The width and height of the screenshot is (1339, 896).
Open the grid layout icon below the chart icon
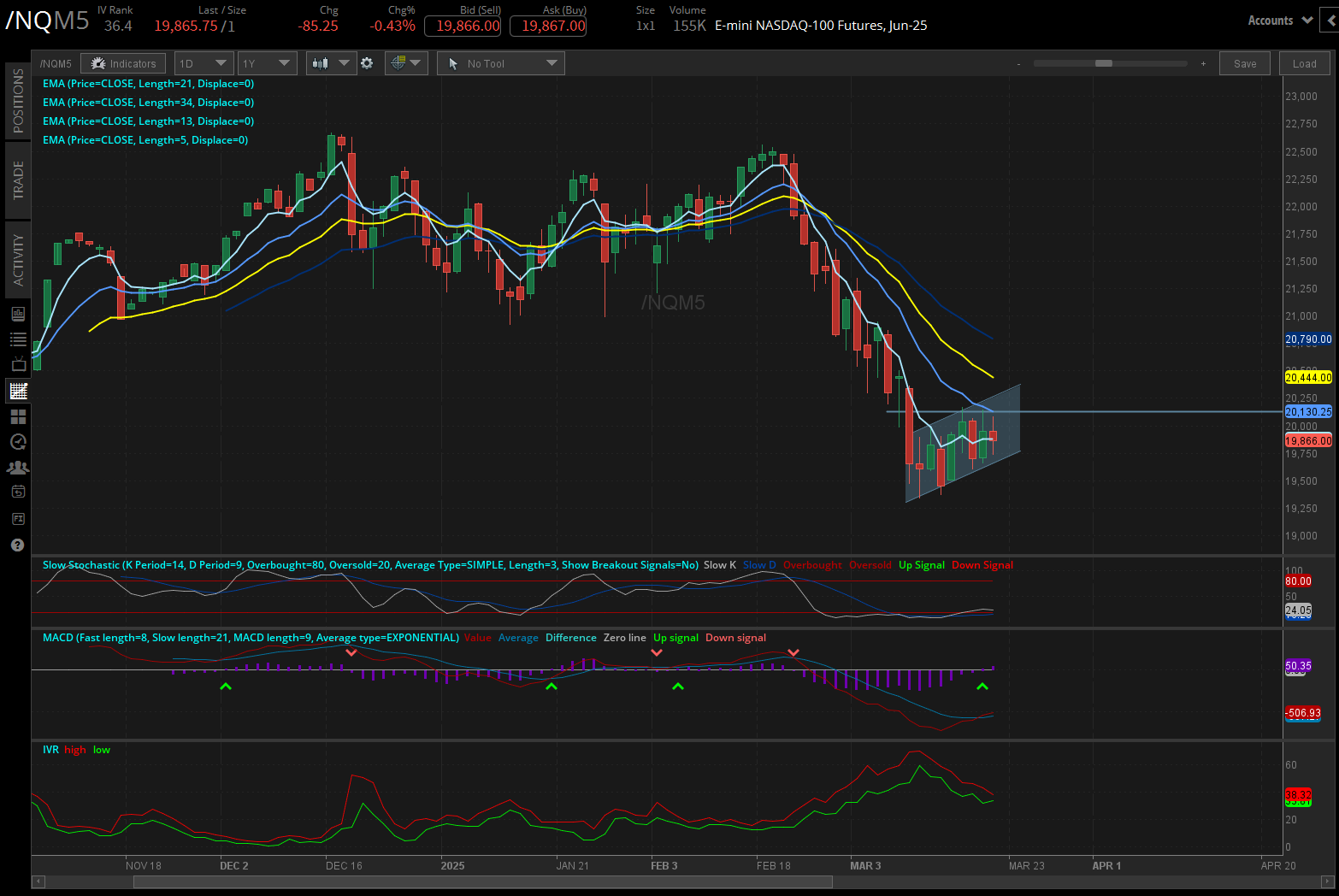[17, 416]
